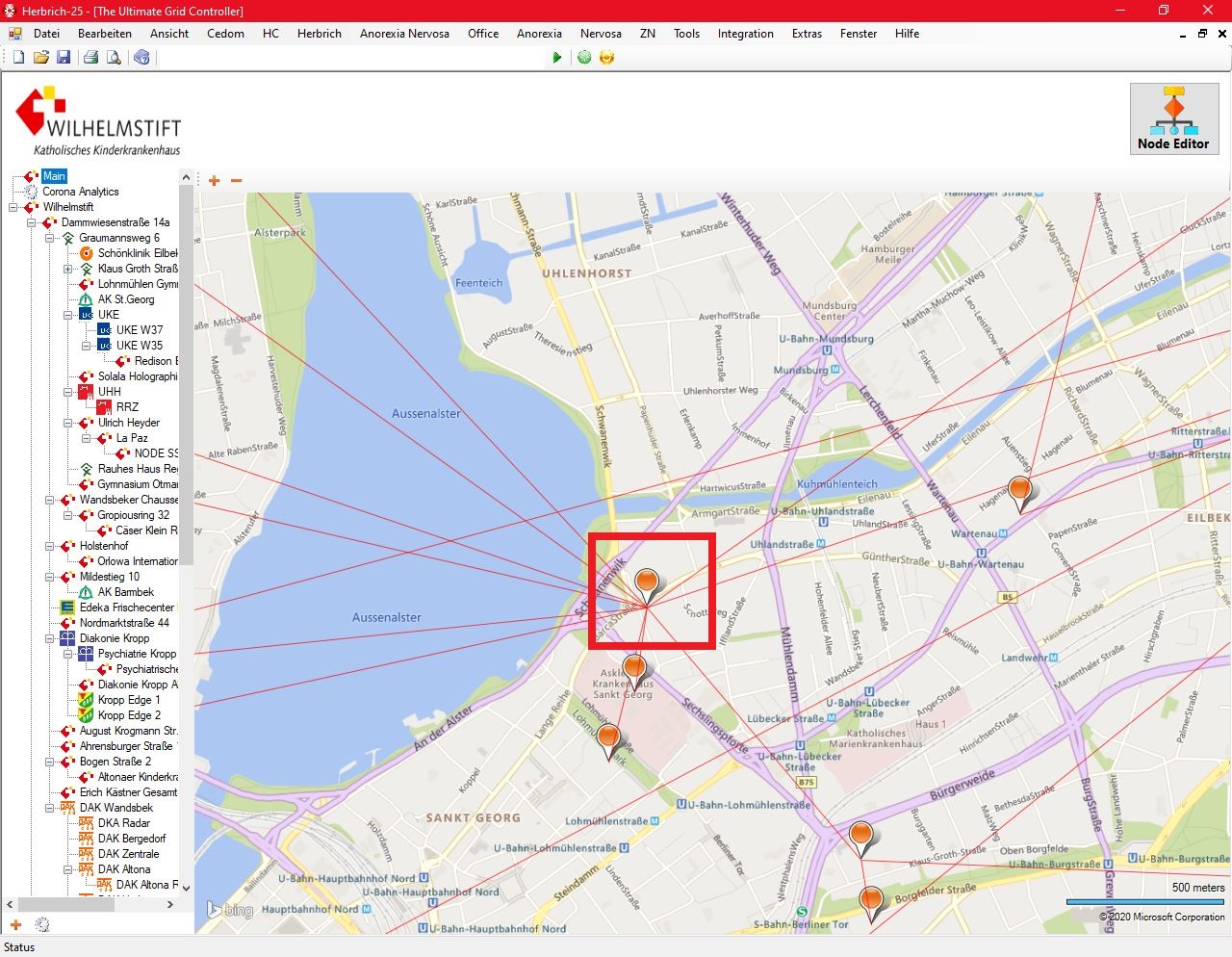Click the map pin inside red box
The height and width of the screenshot is (957, 1232).
(x=648, y=582)
